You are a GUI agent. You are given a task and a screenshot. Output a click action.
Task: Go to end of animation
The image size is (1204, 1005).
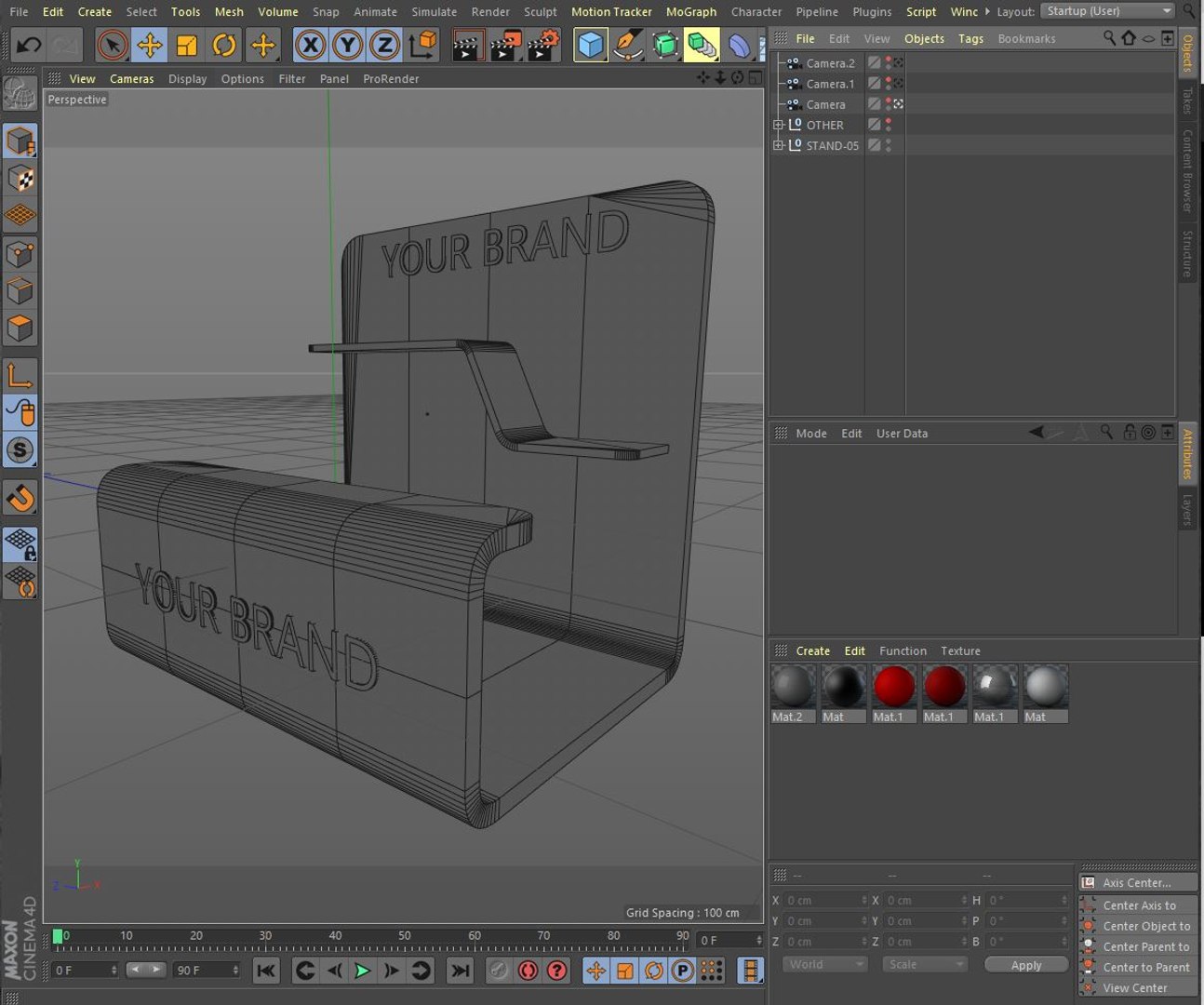click(460, 971)
